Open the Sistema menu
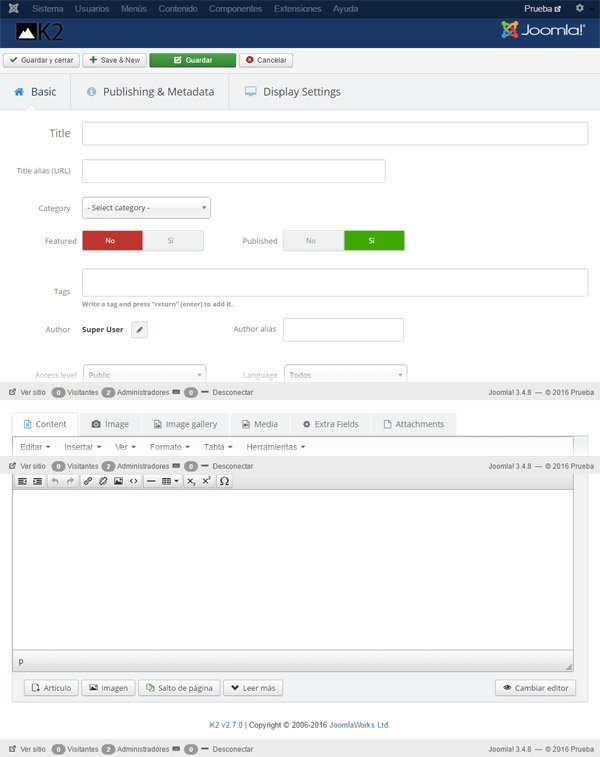Viewport: 600px width, 757px height. click(47, 9)
